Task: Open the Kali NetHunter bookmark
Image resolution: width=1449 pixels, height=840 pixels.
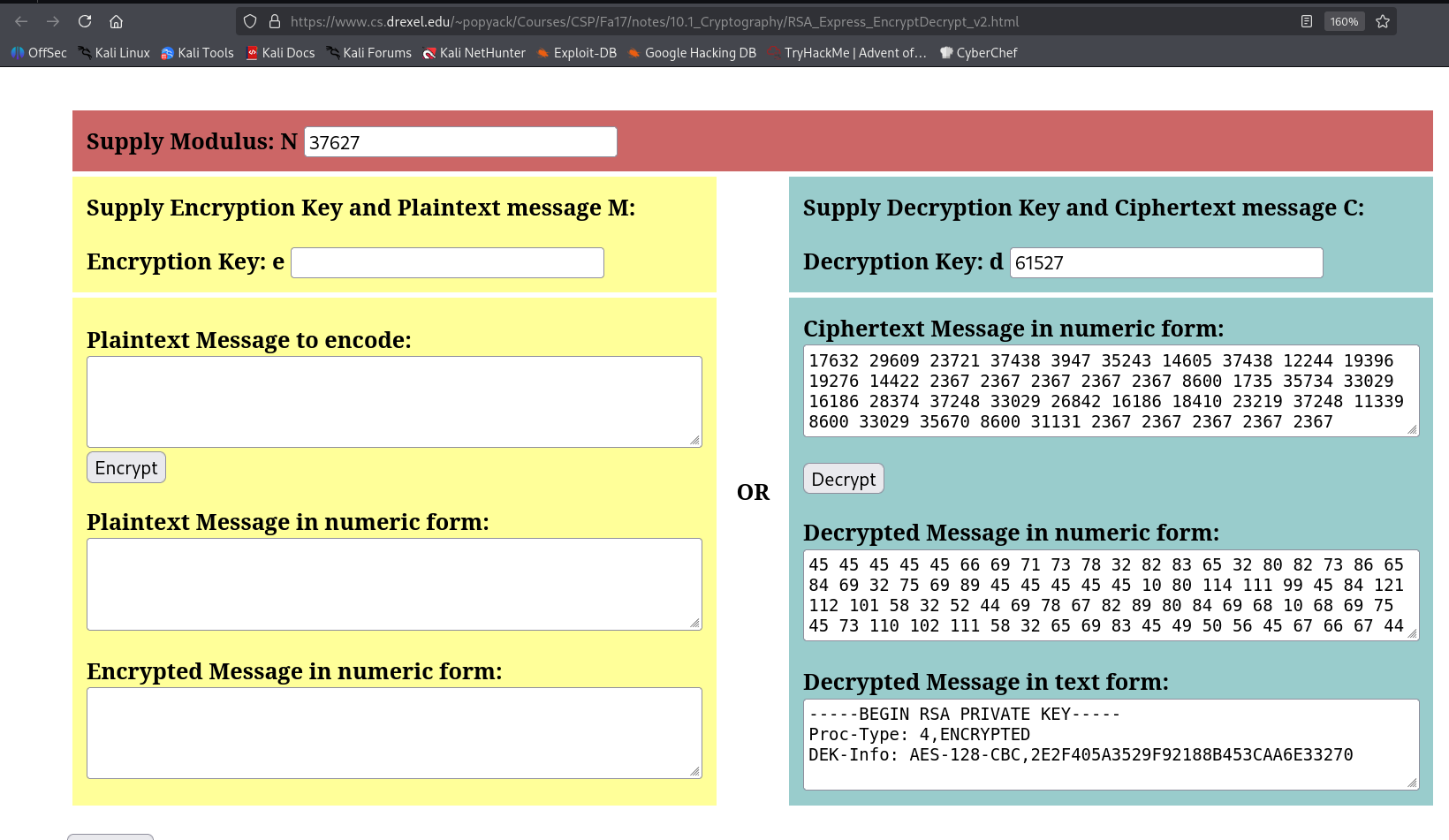Action: (474, 53)
